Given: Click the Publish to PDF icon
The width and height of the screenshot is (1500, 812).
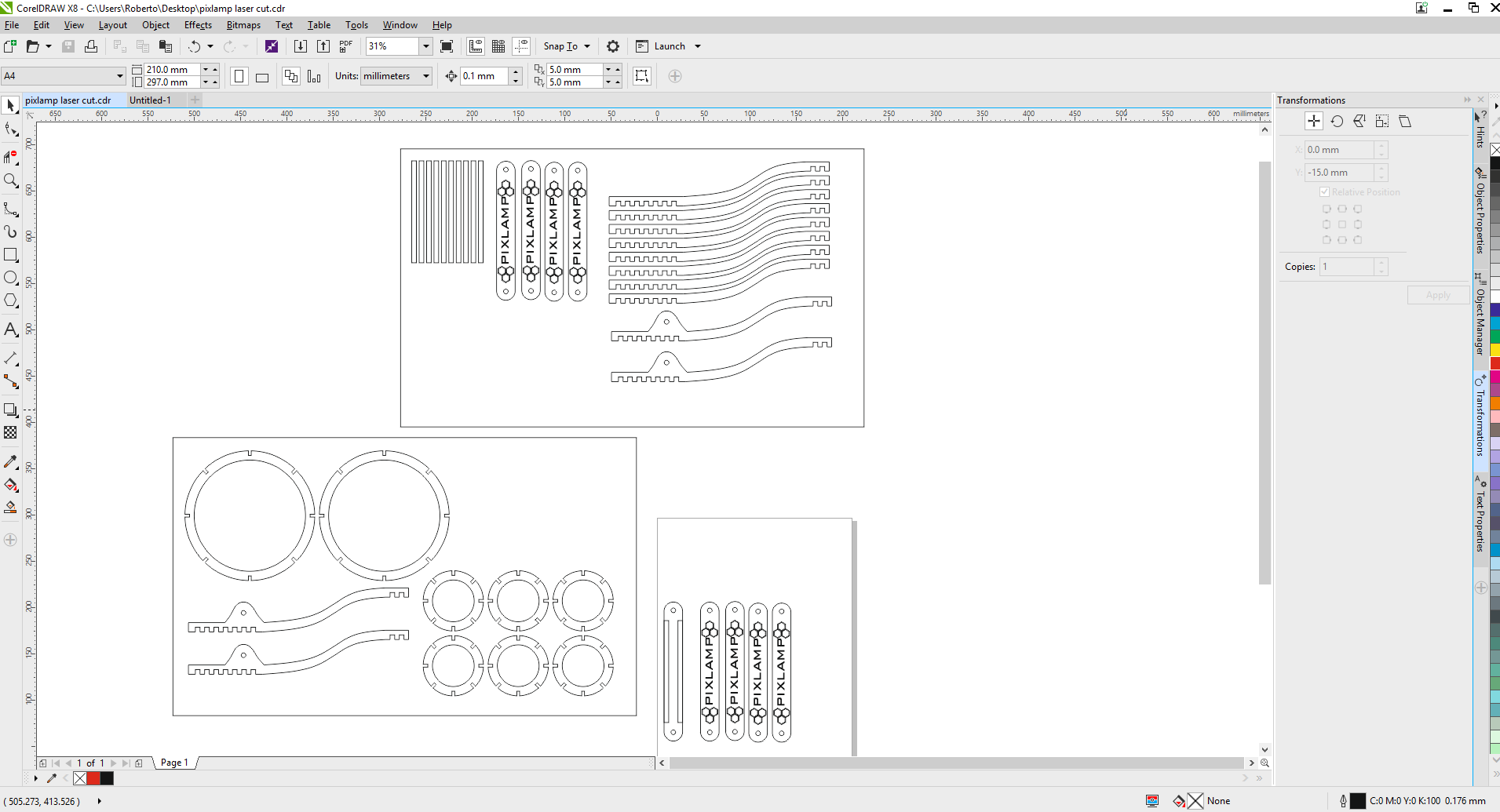Looking at the screenshot, I should coord(346,46).
